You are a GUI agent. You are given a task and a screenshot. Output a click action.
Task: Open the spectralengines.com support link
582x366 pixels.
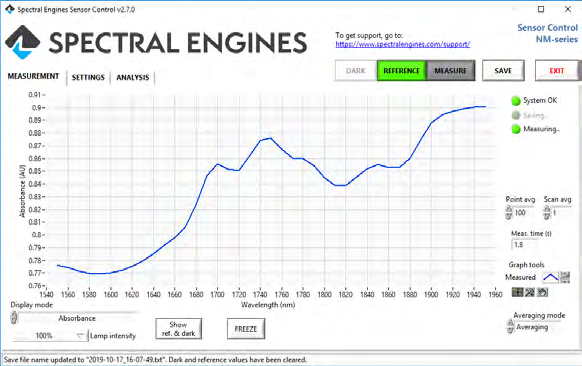coord(403,44)
